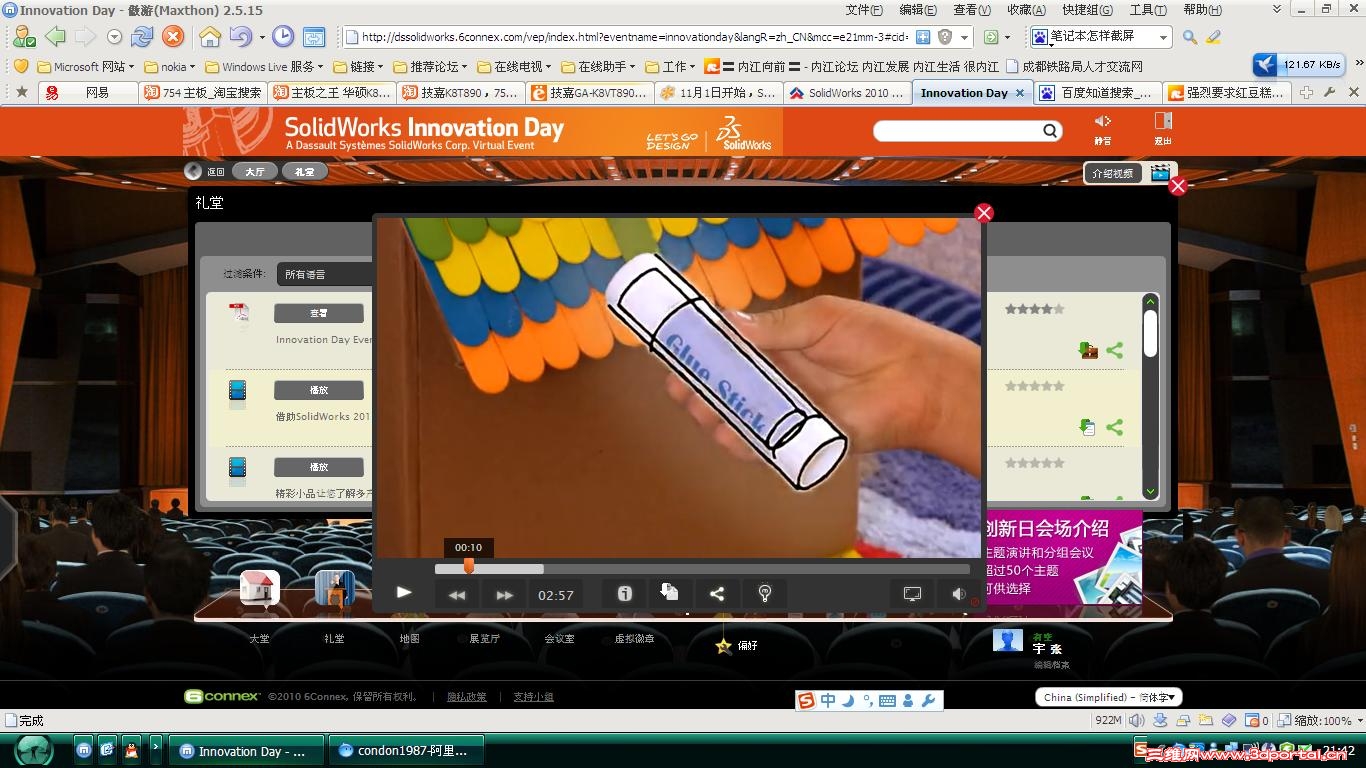Screen dimensions: 1366x768
Task: Click the event search input field
Action: click(957, 131)
